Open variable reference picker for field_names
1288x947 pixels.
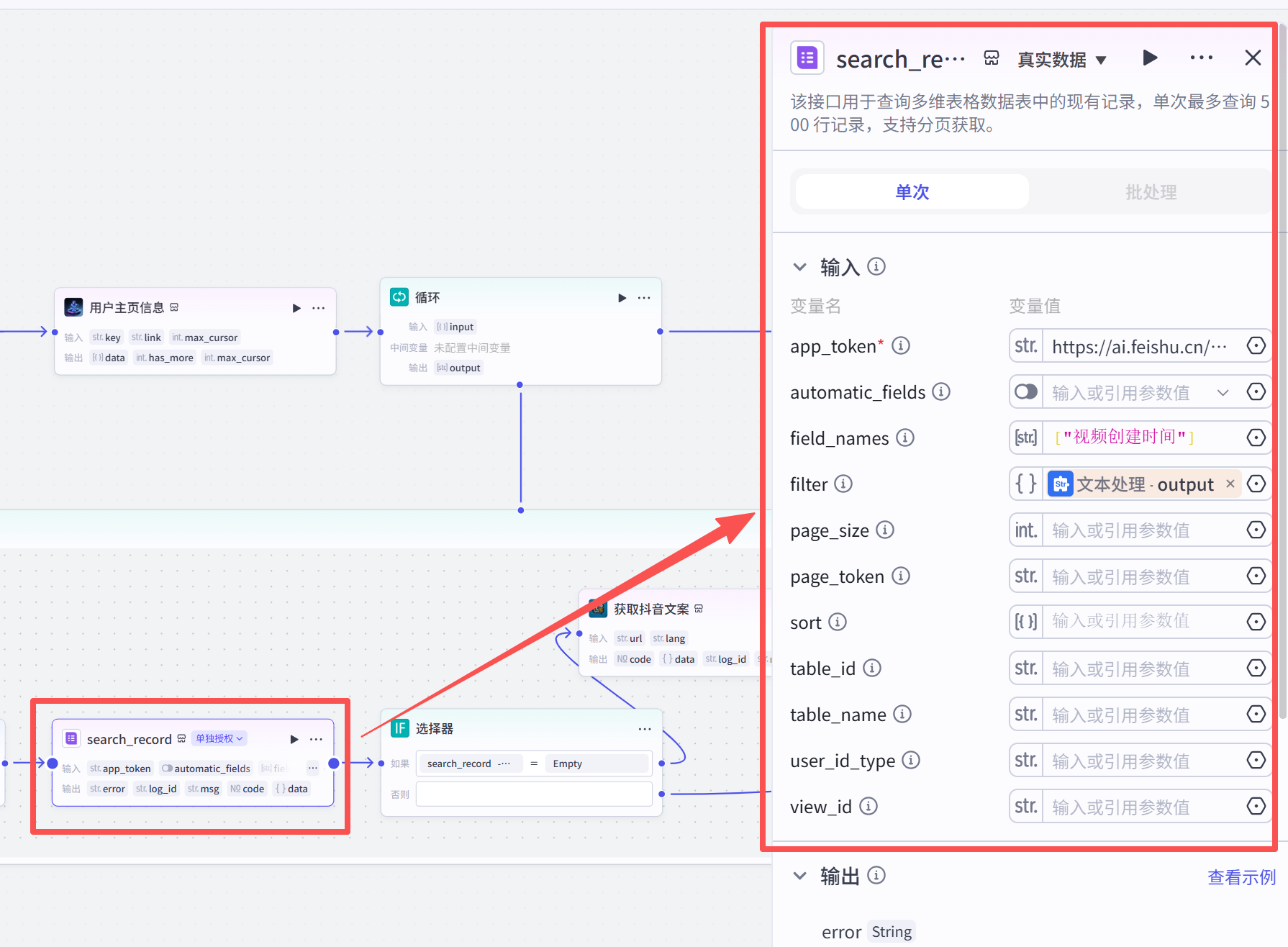pyautogui.click(x=1256, y=438)
